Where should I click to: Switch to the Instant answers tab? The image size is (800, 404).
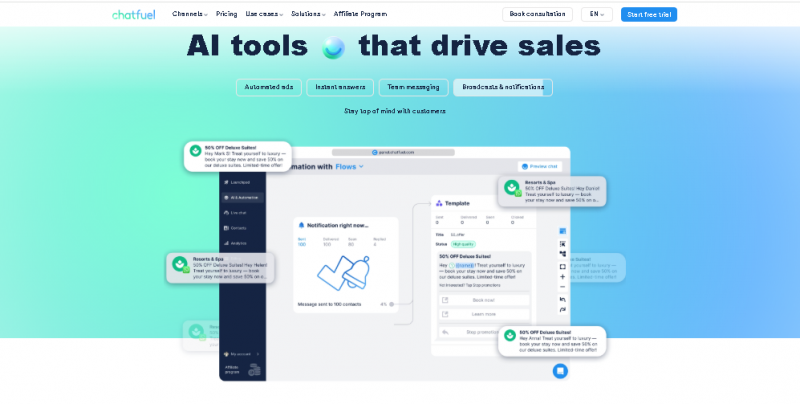point(340,87)
